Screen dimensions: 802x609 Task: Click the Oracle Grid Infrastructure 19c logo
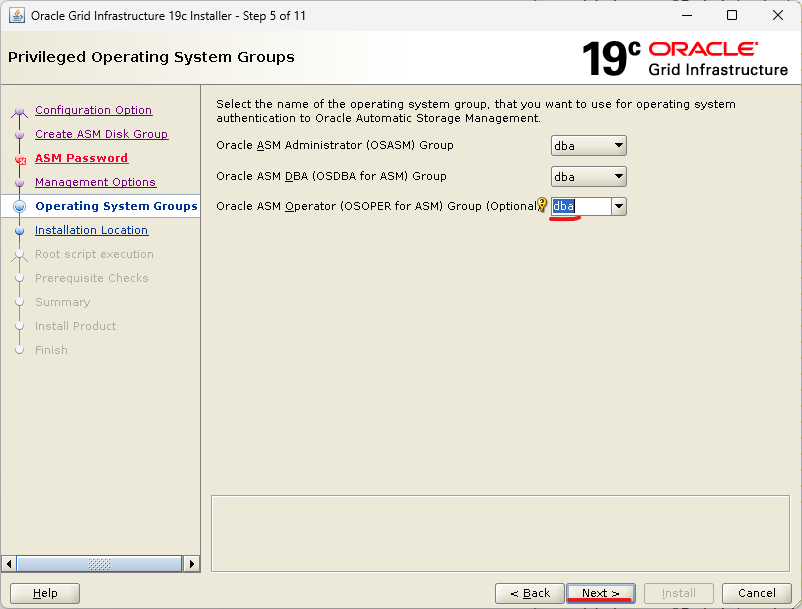[x=684, y=59]
